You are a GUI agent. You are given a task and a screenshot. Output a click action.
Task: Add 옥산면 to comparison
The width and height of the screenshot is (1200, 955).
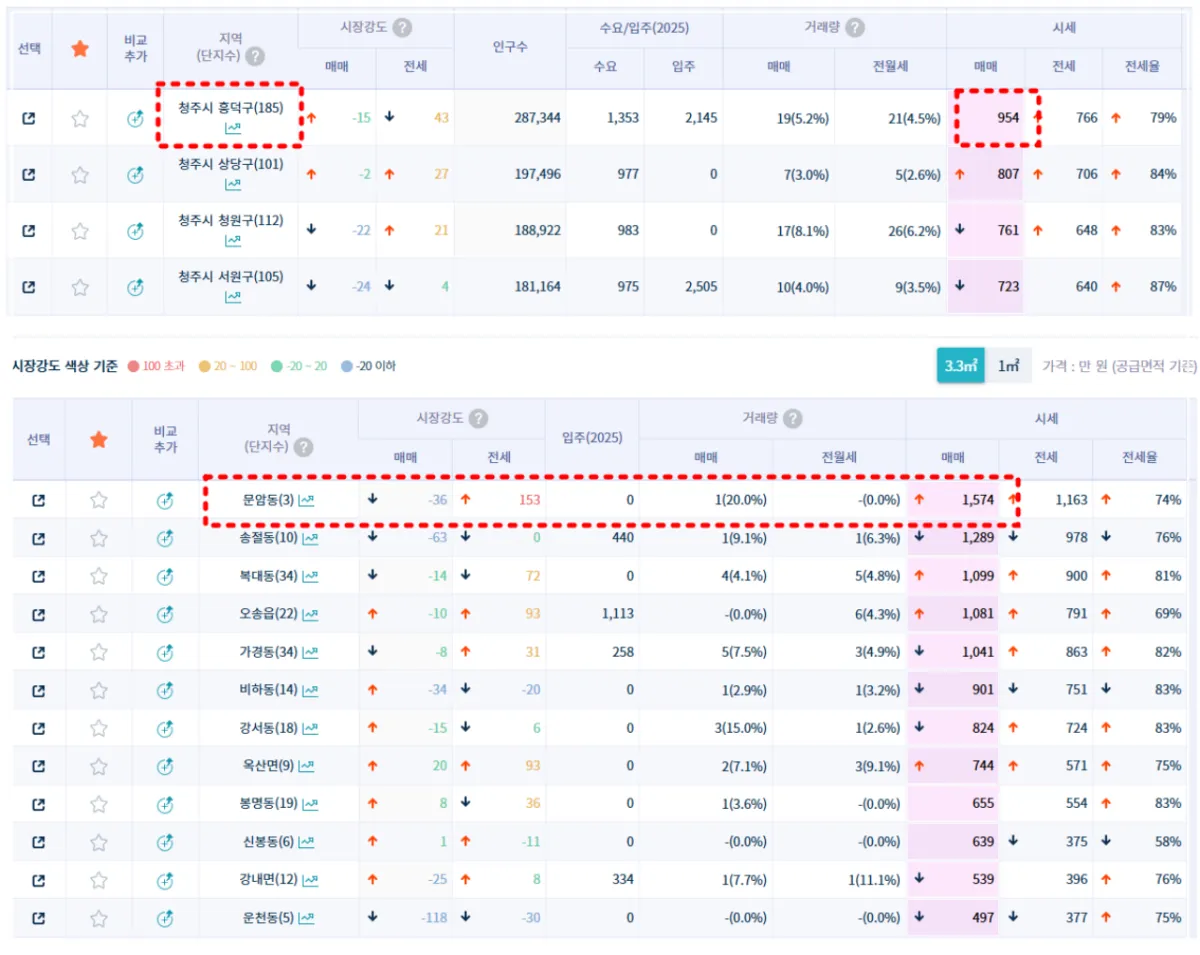[x=165, y=766]
